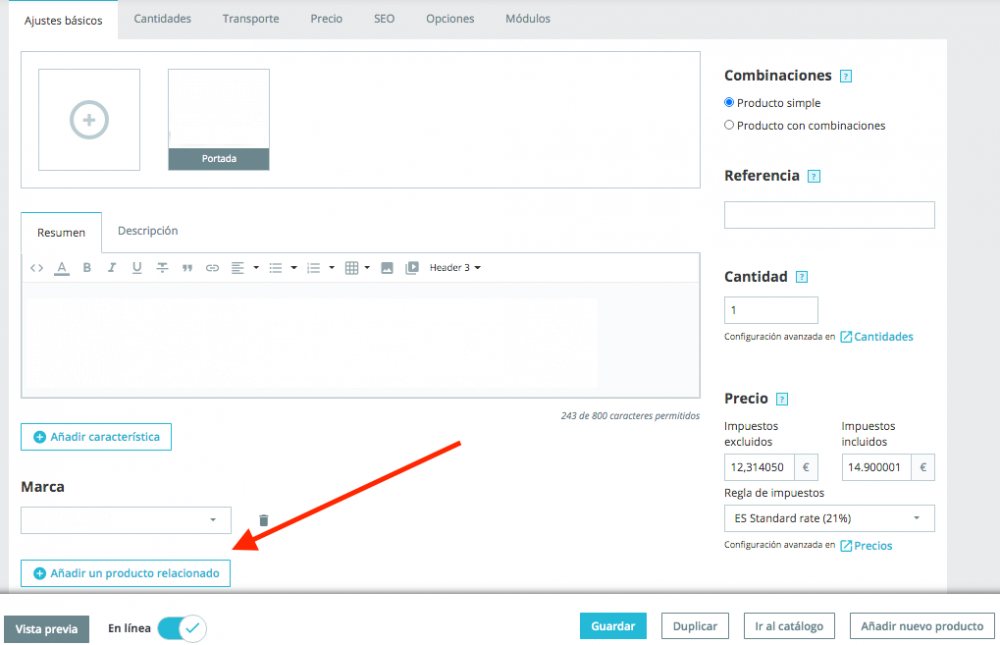
Task: Go to the SEO tab
Action: (x=384, y=19)
